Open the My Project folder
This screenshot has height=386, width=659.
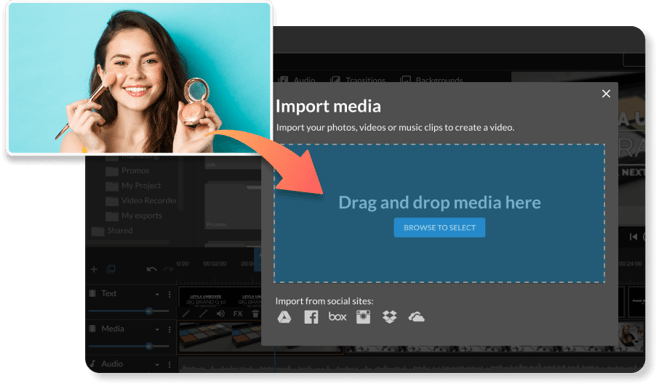click(x=133, y=186)
